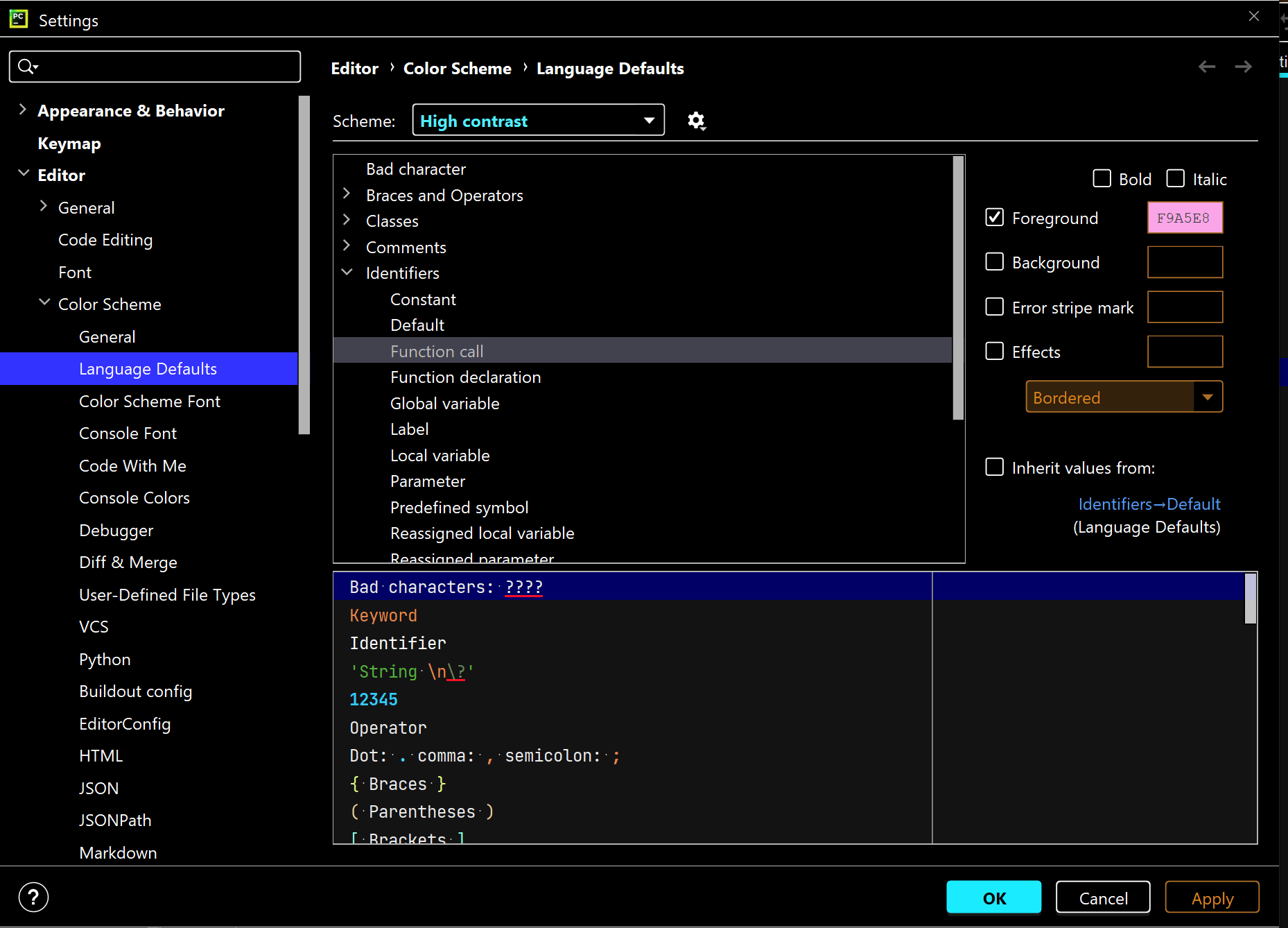Select Function declaration in the list

click(465, 377)
